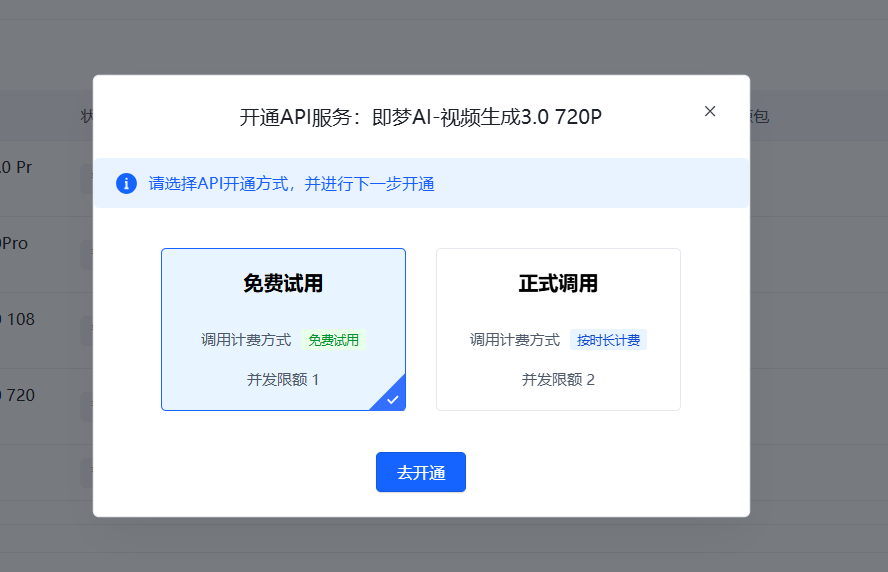Select the 正式调用 plan card

click(558, 329)
